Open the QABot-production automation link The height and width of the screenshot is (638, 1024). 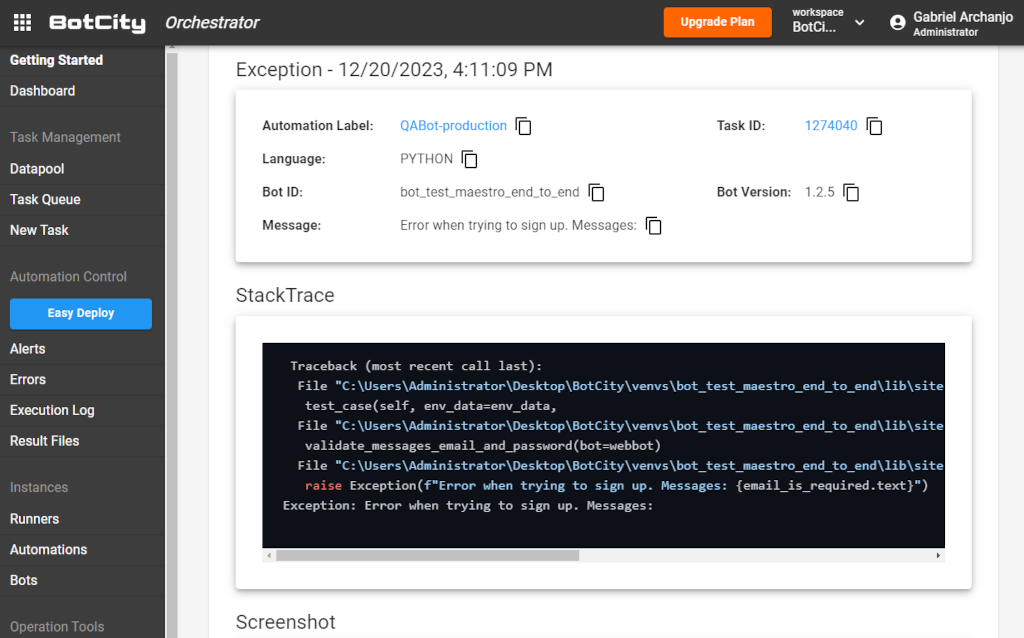click(x=453, y=126)
